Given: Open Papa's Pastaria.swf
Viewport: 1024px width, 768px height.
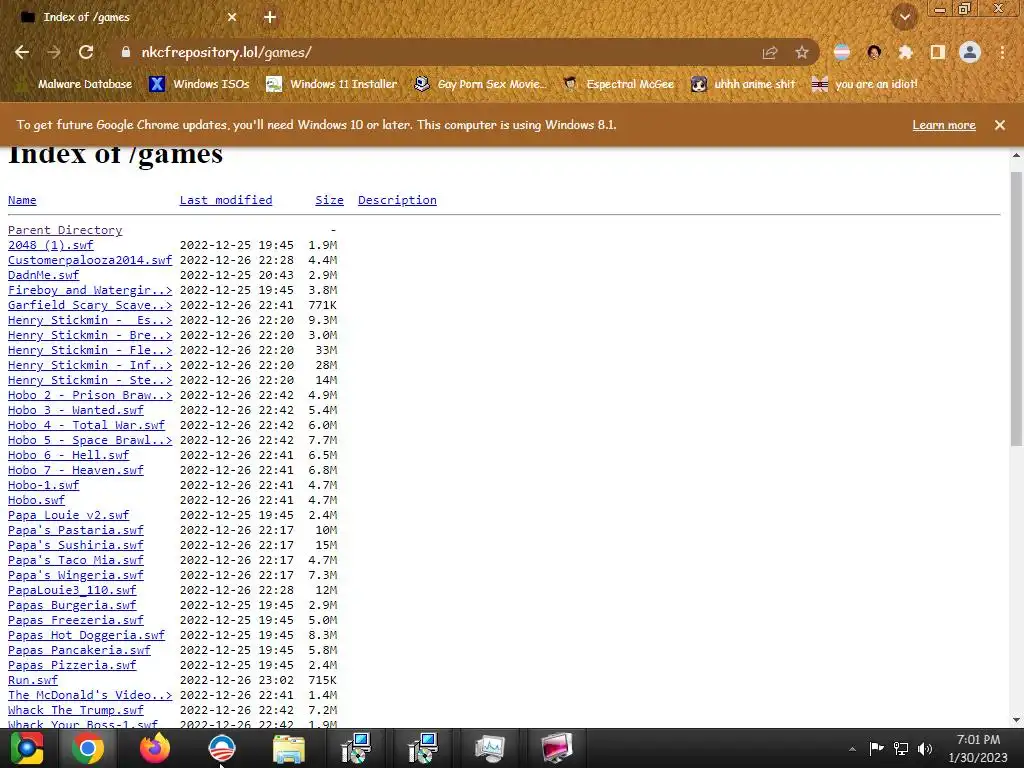Looking at the screenshot, I should coord(76,530).
